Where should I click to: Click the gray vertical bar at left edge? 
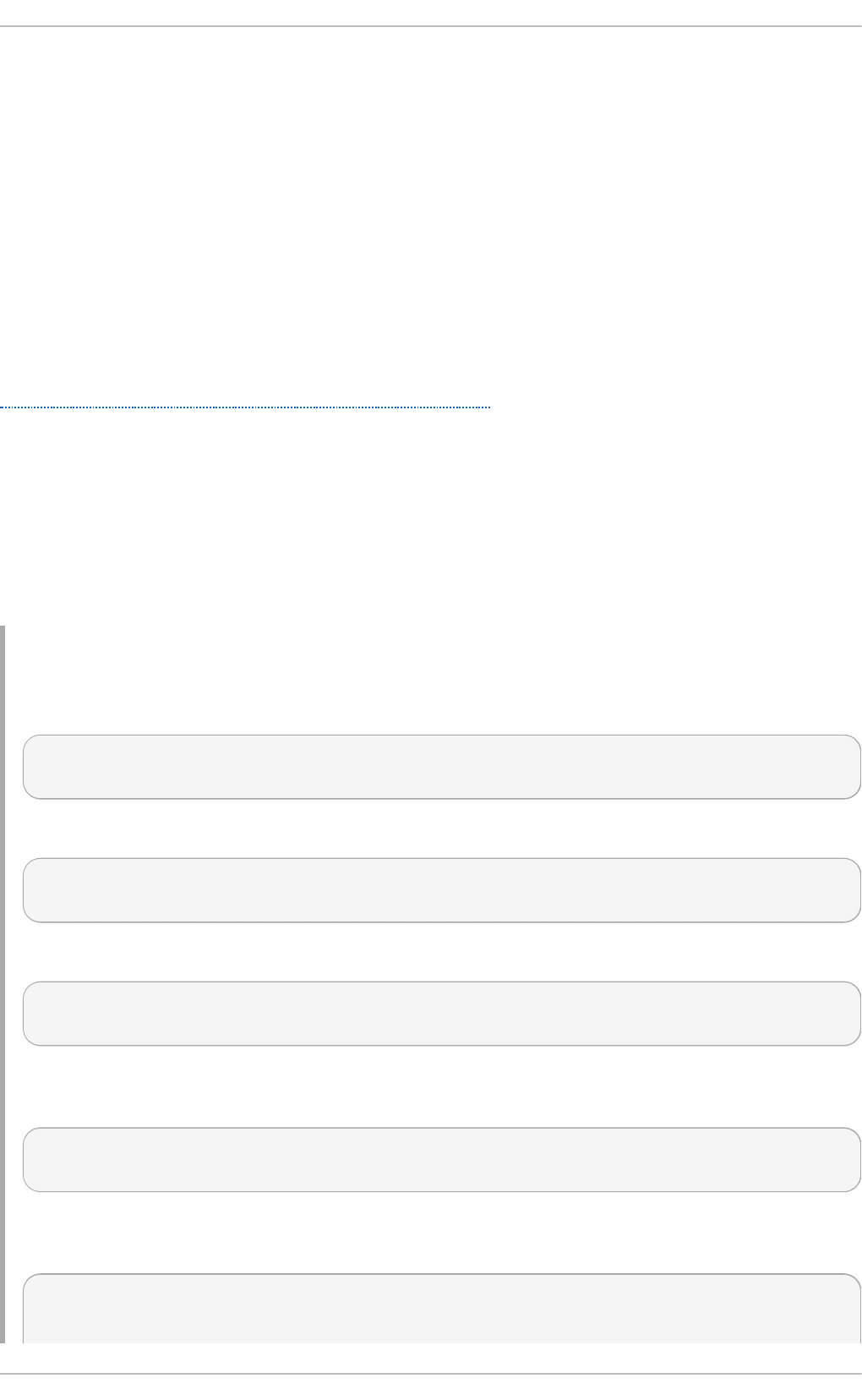tap(3, 981)
